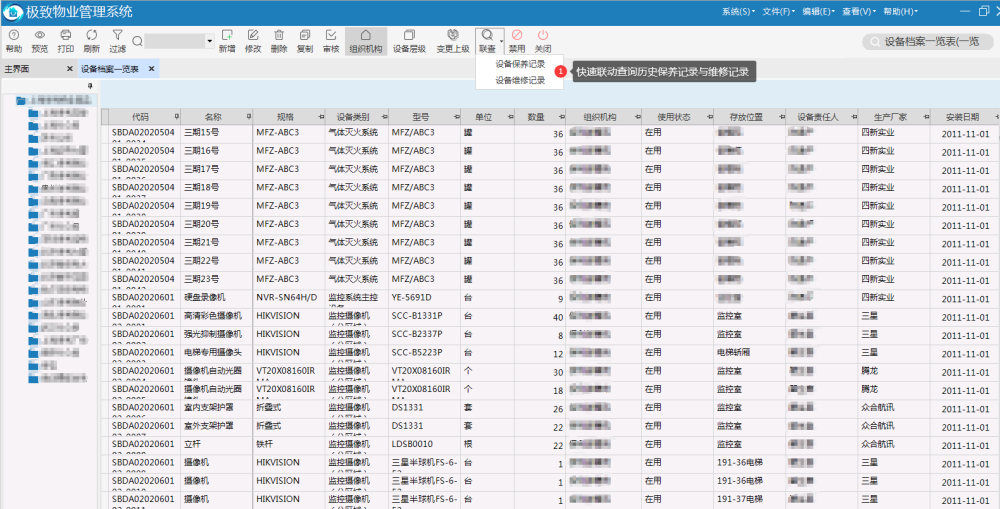
Task: Click the 规格 column header pin icon
Action: click(x=320, y=117)
